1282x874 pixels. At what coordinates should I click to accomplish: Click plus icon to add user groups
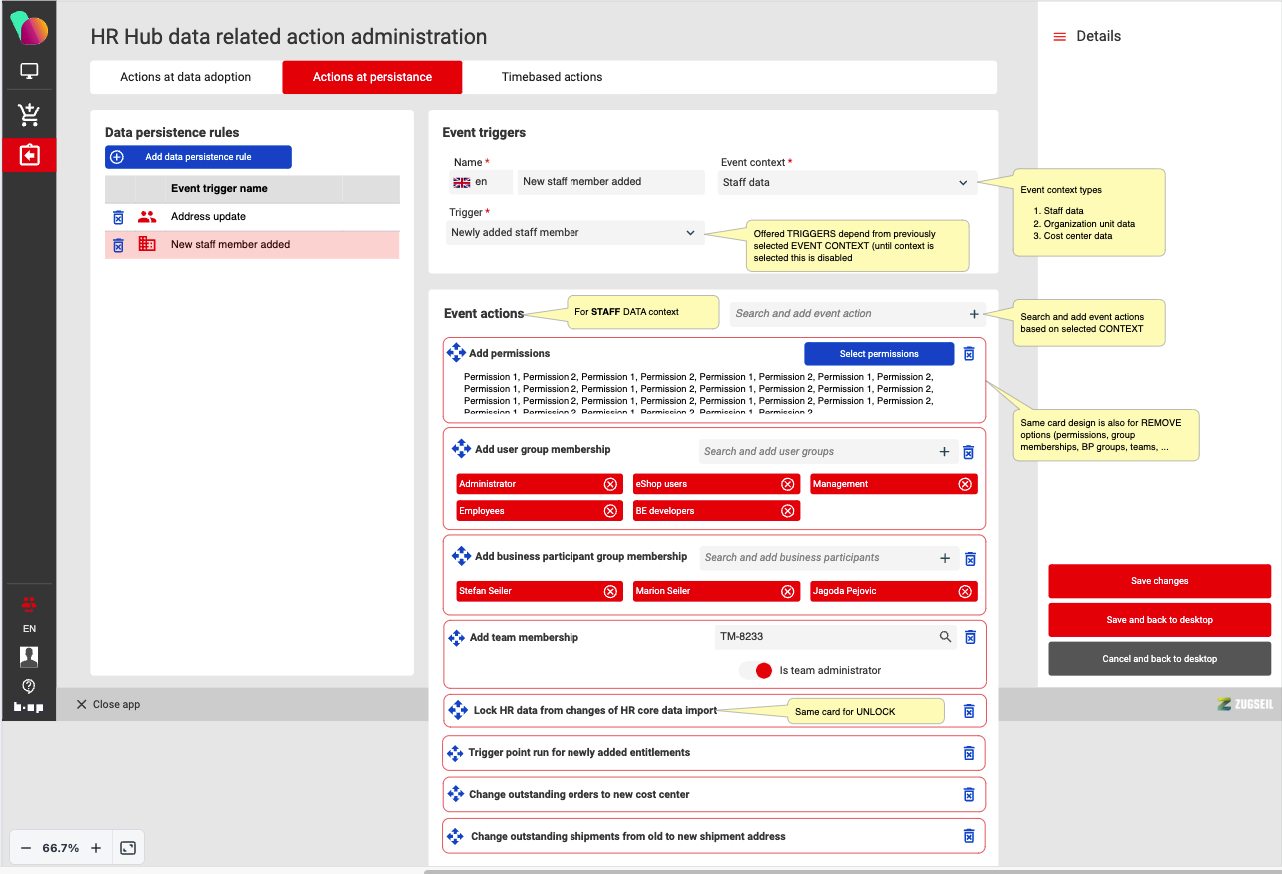tap(944, 452)
